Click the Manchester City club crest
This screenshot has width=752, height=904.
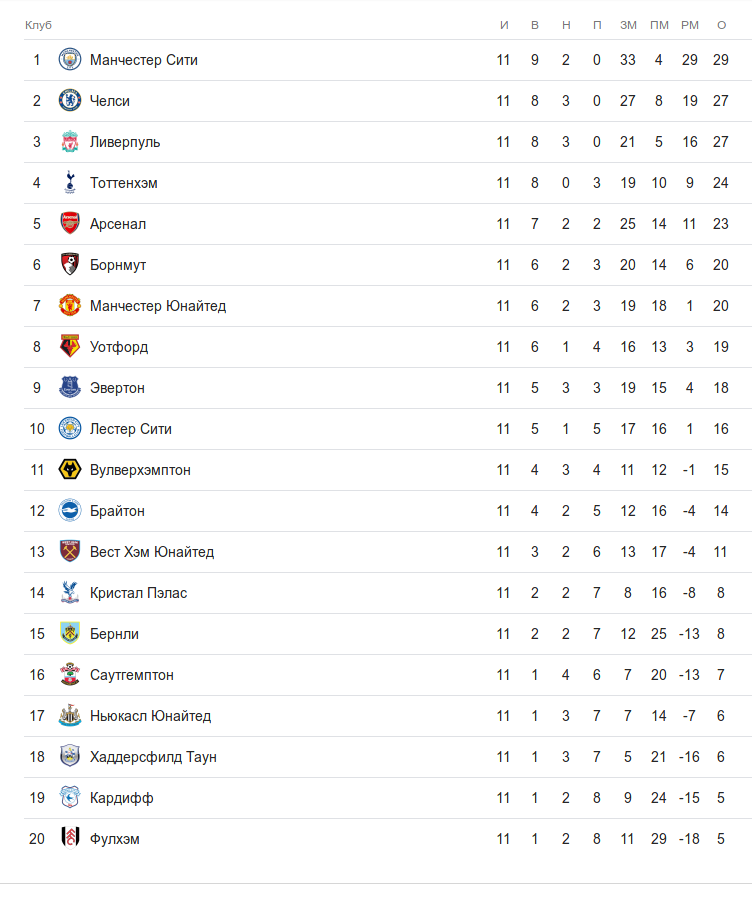[x=70, y=60]
